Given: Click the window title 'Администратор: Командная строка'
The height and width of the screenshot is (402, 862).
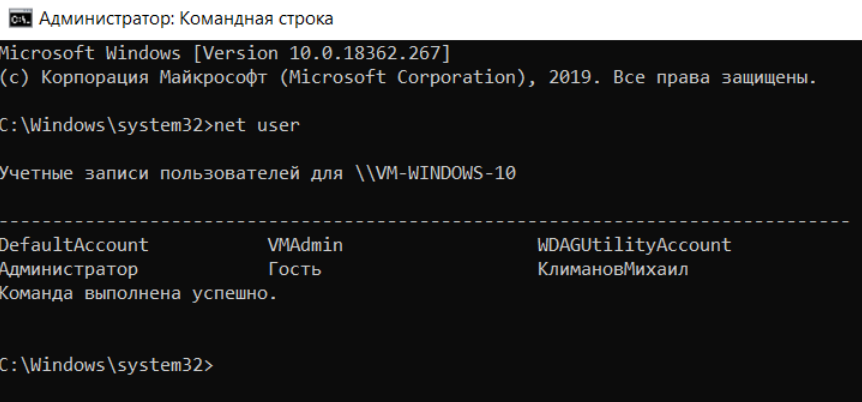Looking at the screenshot, I should pos(186,19).
